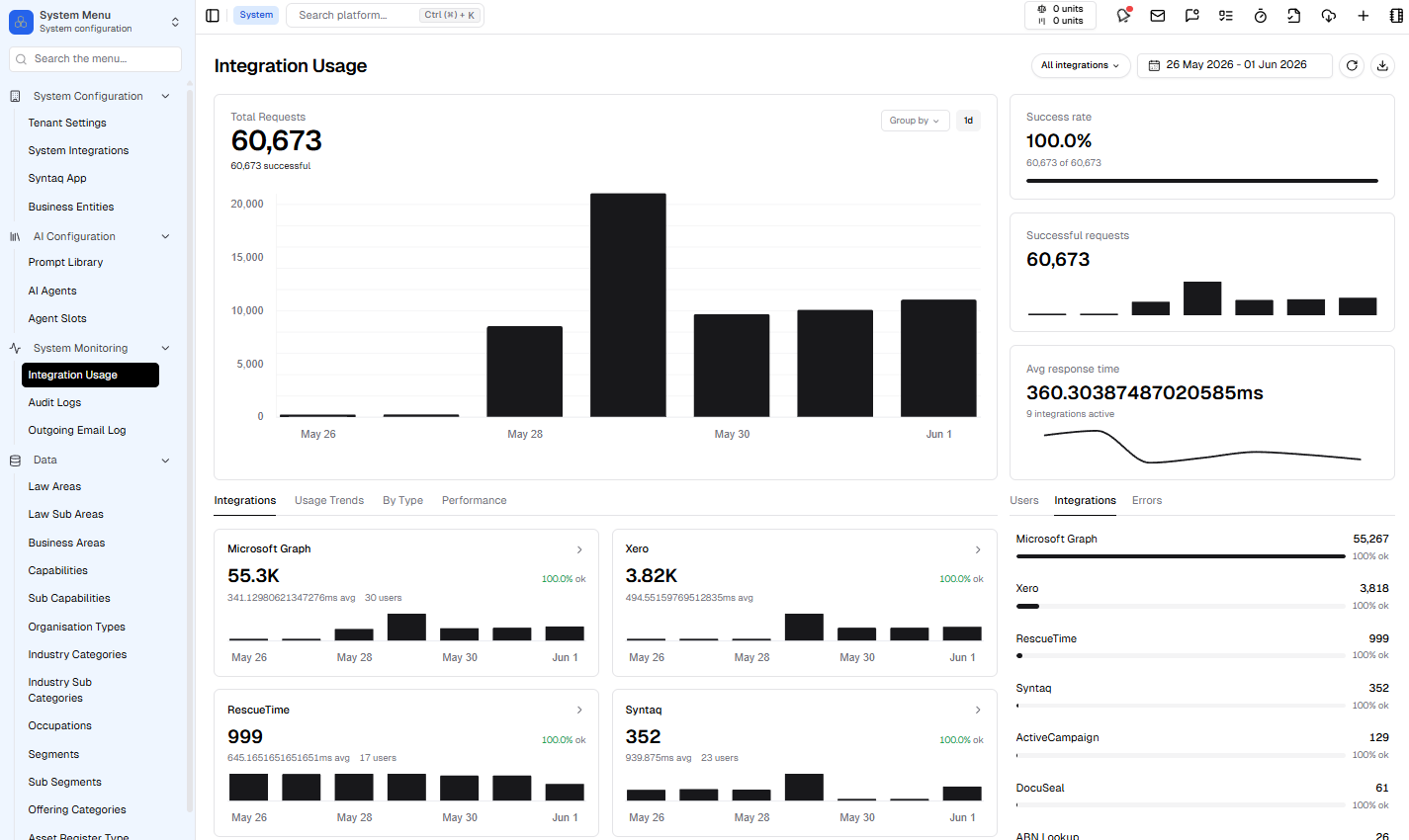This screenshot has height=840, width=1409.
Task: Click Xero usage bar in list
Action: click(x=1181, y=606)
